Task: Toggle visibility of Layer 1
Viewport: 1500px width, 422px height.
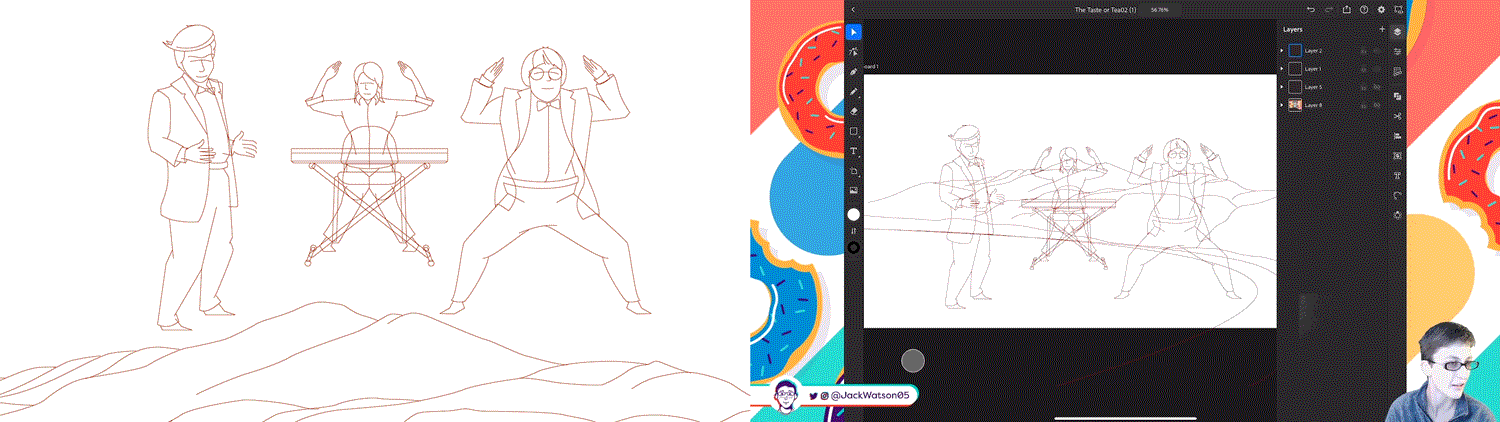Action: 1377,68
